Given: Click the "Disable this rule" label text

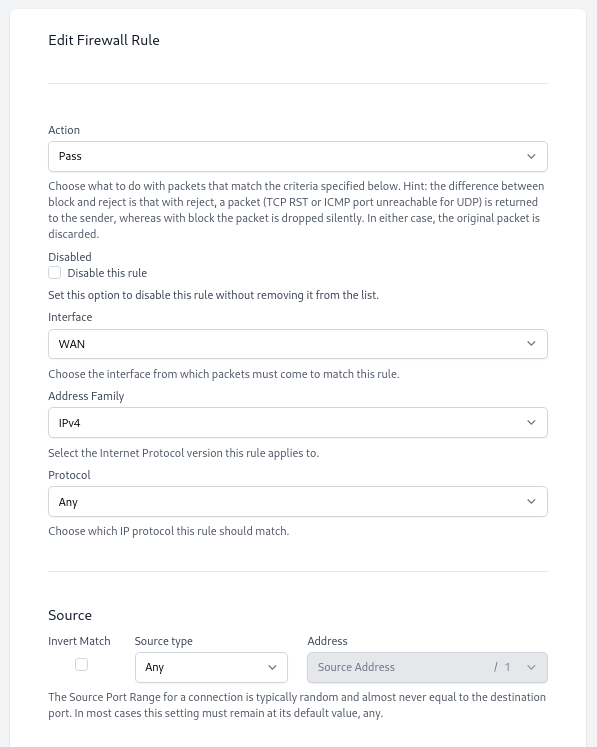Looking at the screenshot, I should 107,273.
